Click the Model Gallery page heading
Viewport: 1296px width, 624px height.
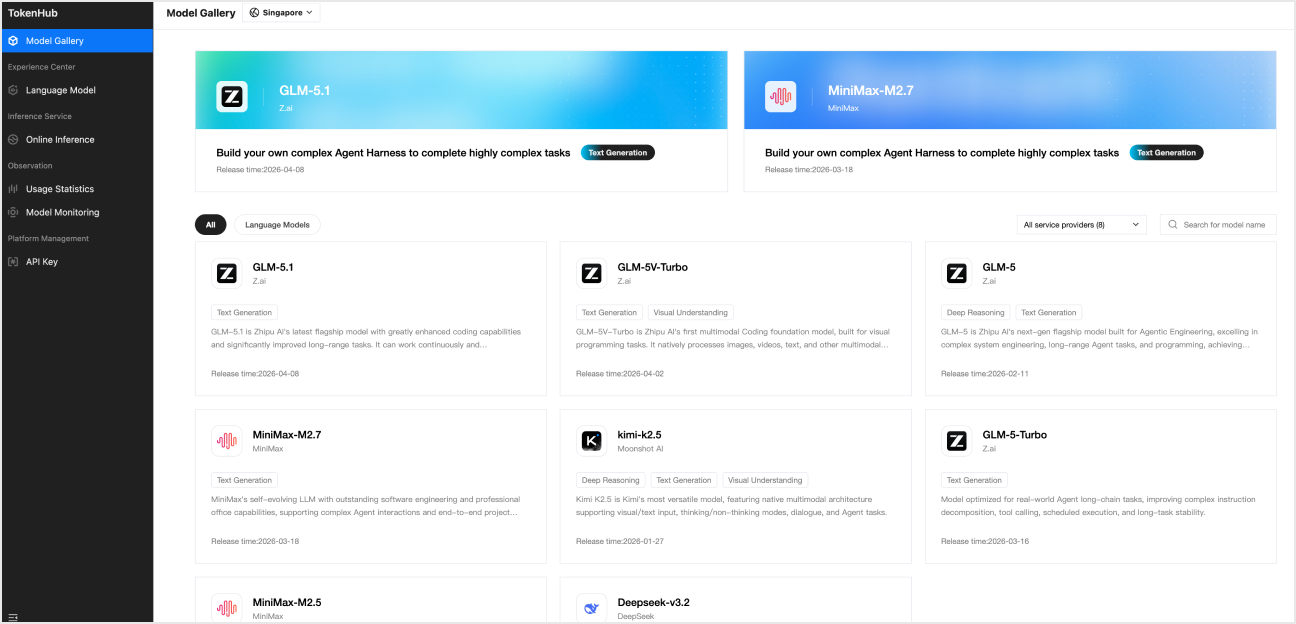point(201,13)
